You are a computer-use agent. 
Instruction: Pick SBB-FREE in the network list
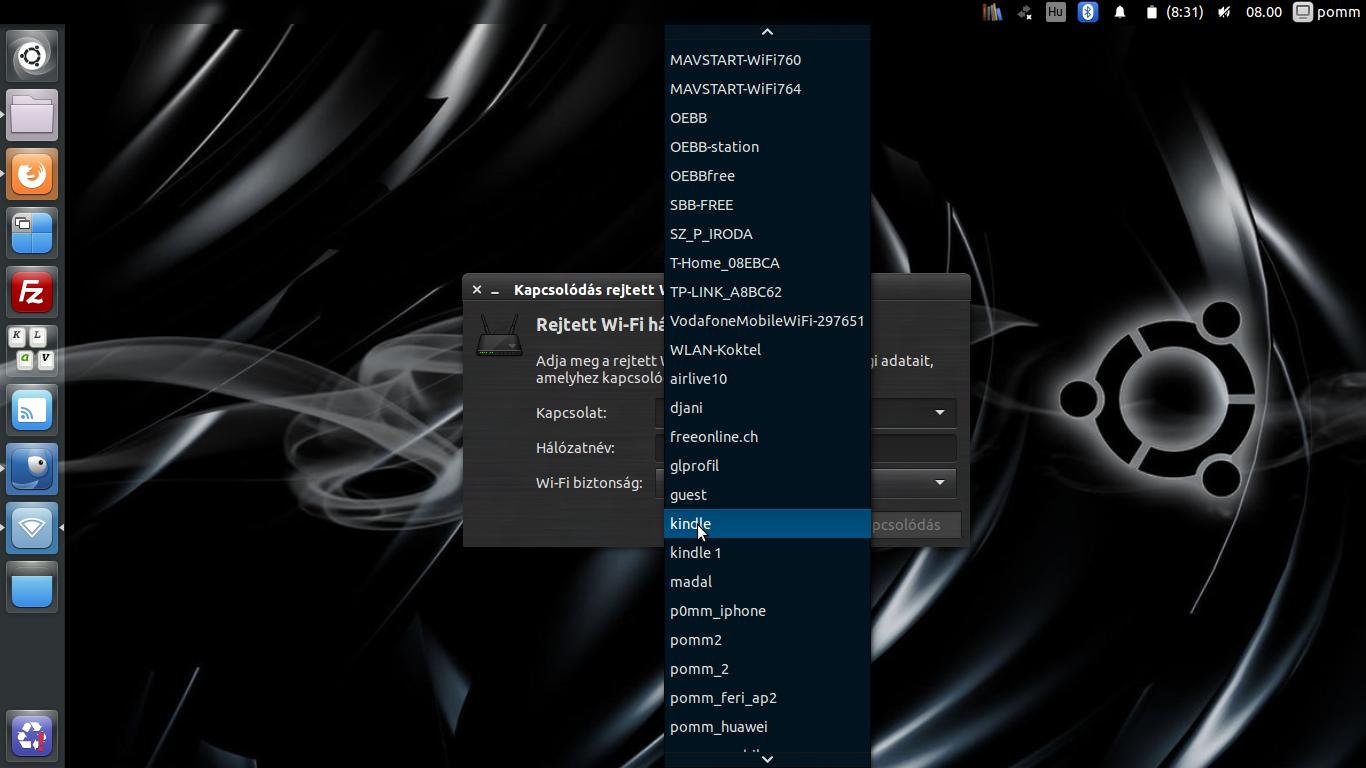[768, 205]
